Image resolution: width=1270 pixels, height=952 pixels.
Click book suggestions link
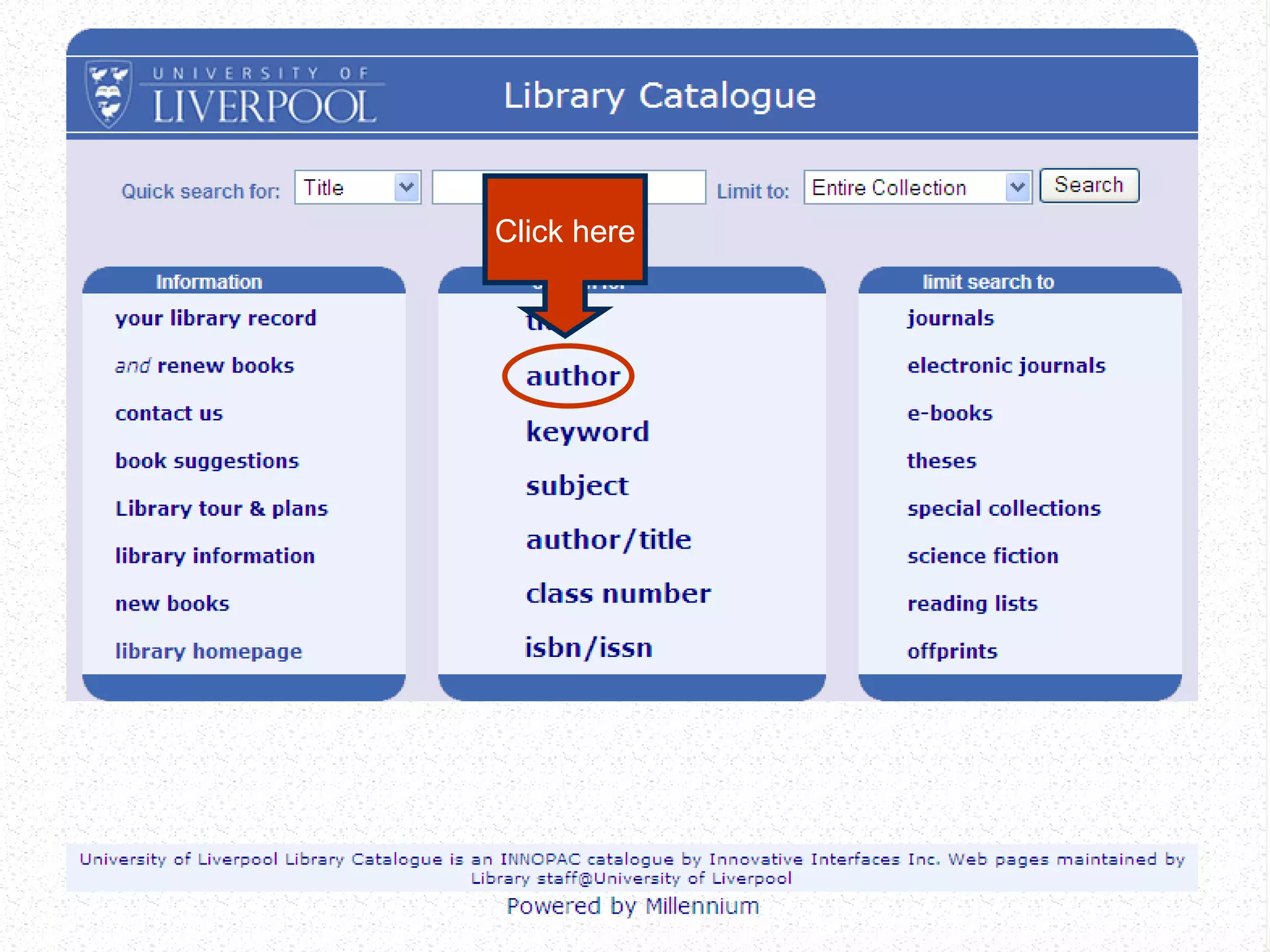coord(207,461)
